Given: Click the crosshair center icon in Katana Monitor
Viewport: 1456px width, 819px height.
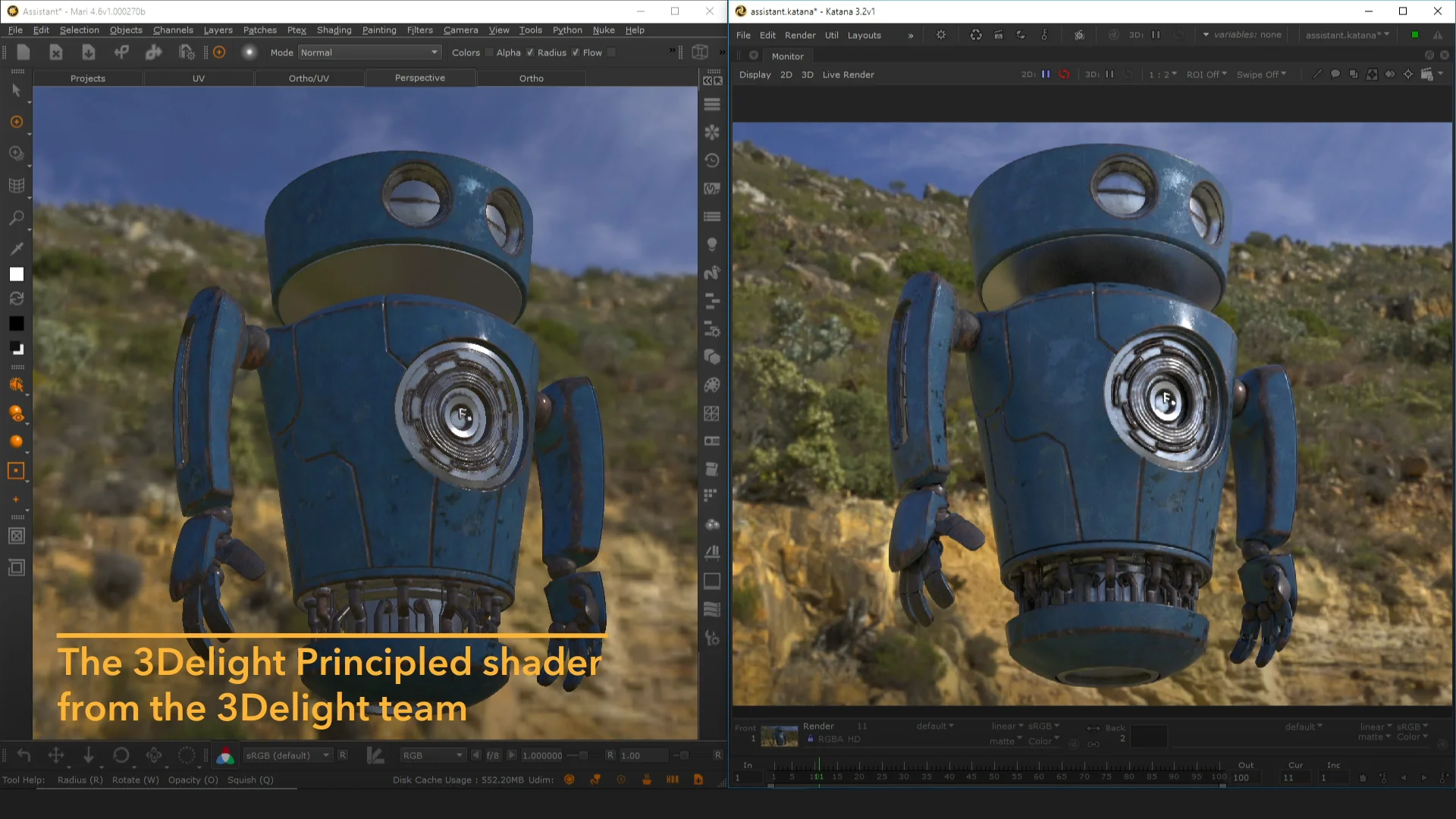Looking at the screenshot, I should click(1408, 74).
